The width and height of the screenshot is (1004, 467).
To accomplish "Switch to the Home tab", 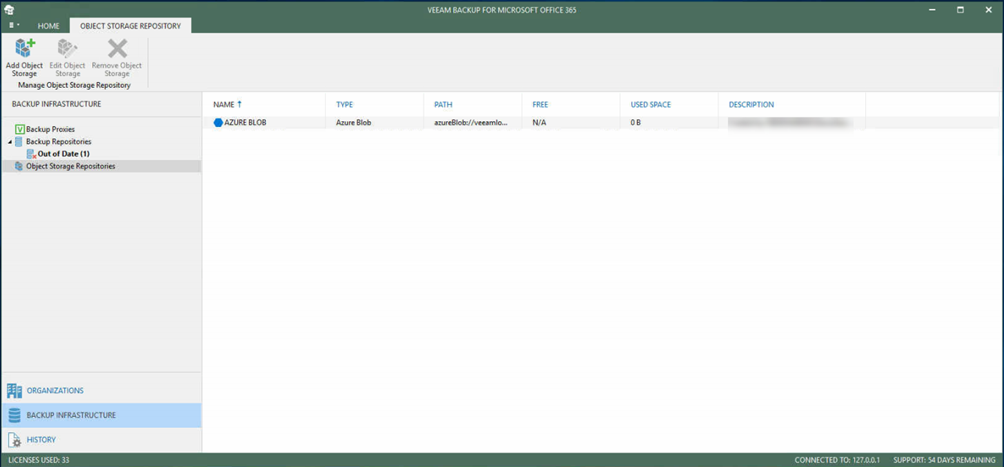I will (49, 26).
